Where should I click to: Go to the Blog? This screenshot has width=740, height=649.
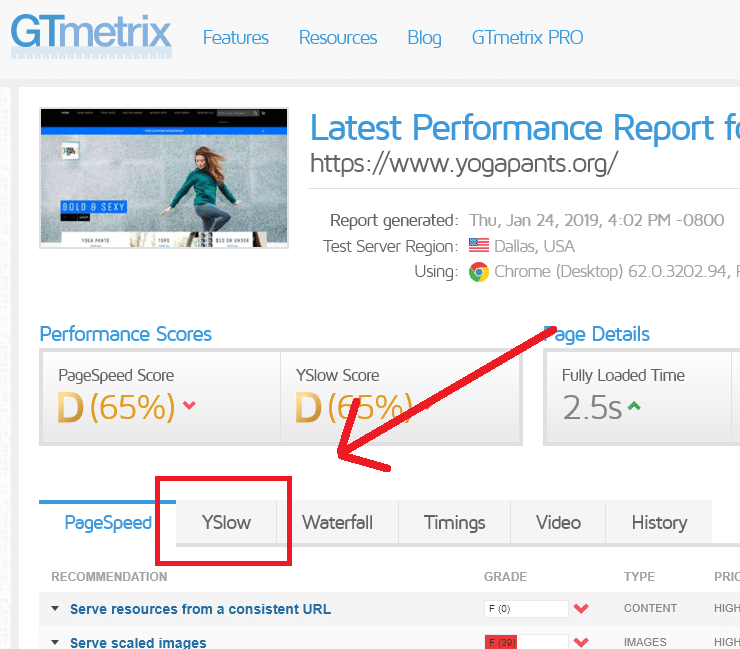(424, 38)
